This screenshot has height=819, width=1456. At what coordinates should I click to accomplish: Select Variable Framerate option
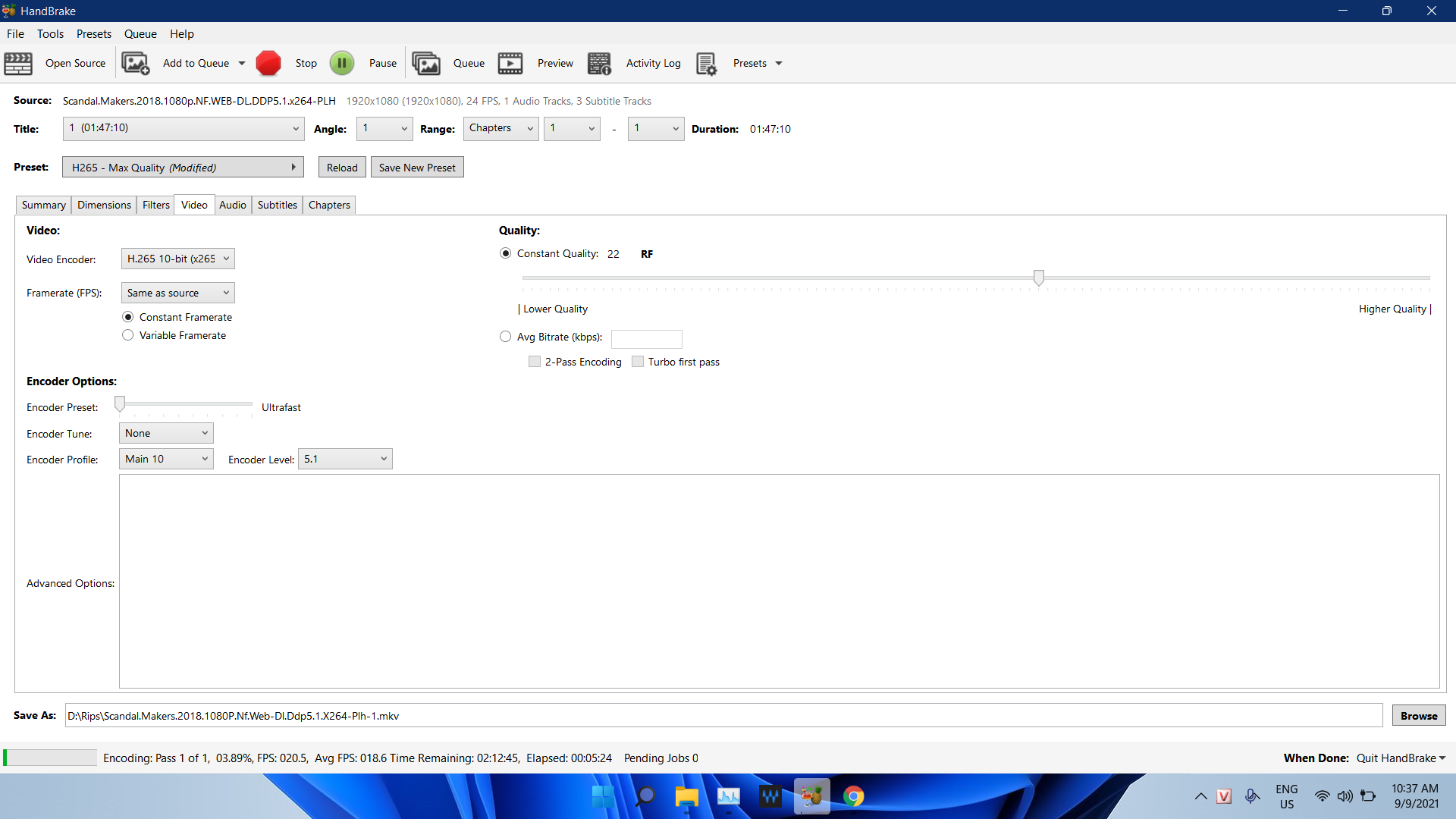coord(128,335)
